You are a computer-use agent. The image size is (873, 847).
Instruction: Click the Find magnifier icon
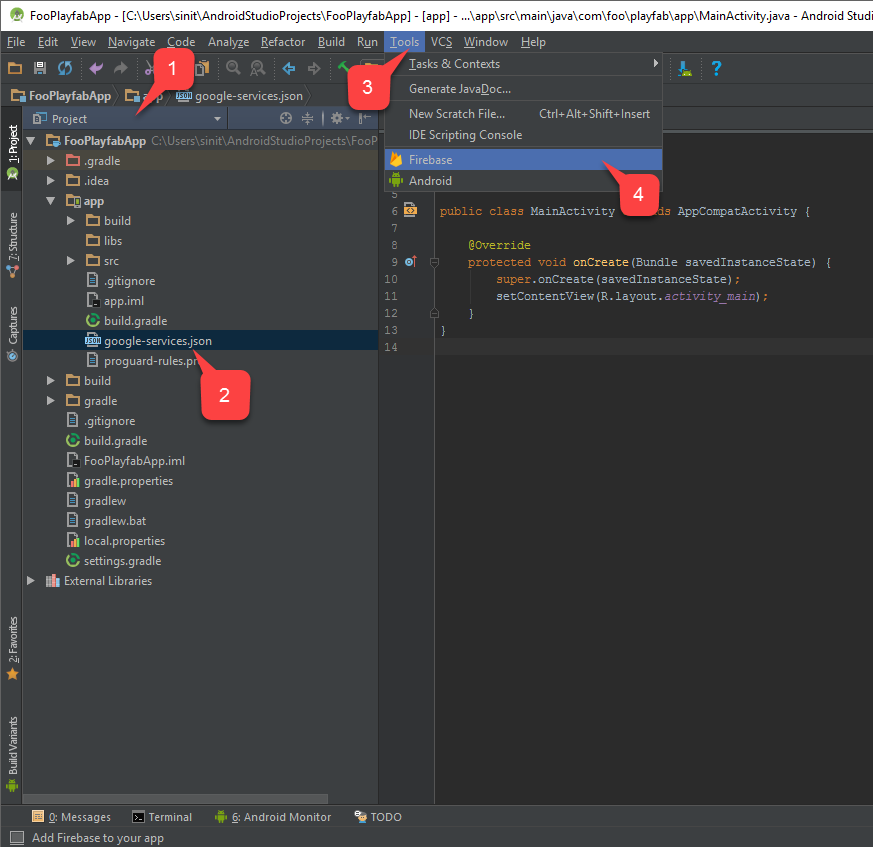[233, 68]
